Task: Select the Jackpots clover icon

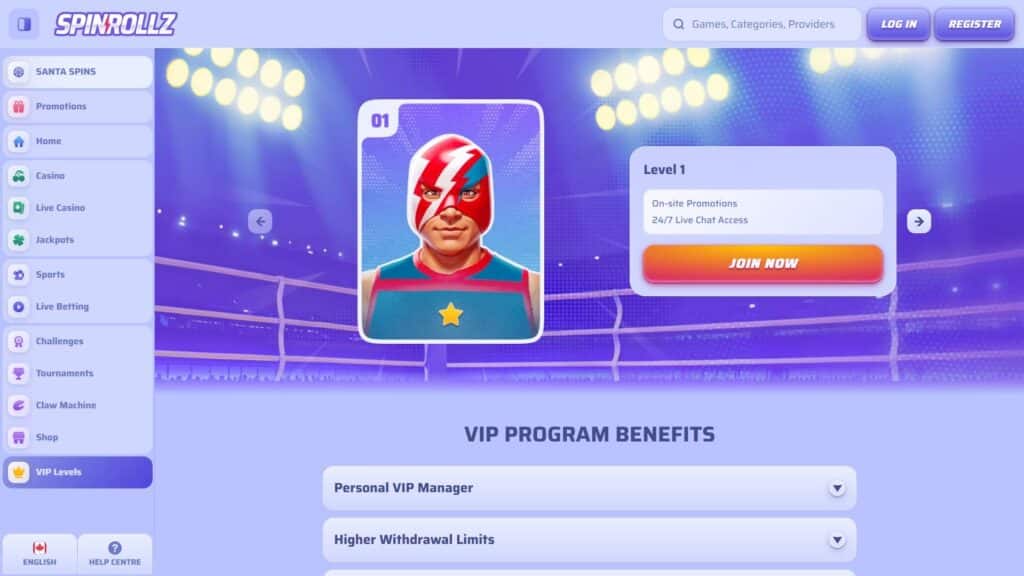Action: (x=19, y=240)
